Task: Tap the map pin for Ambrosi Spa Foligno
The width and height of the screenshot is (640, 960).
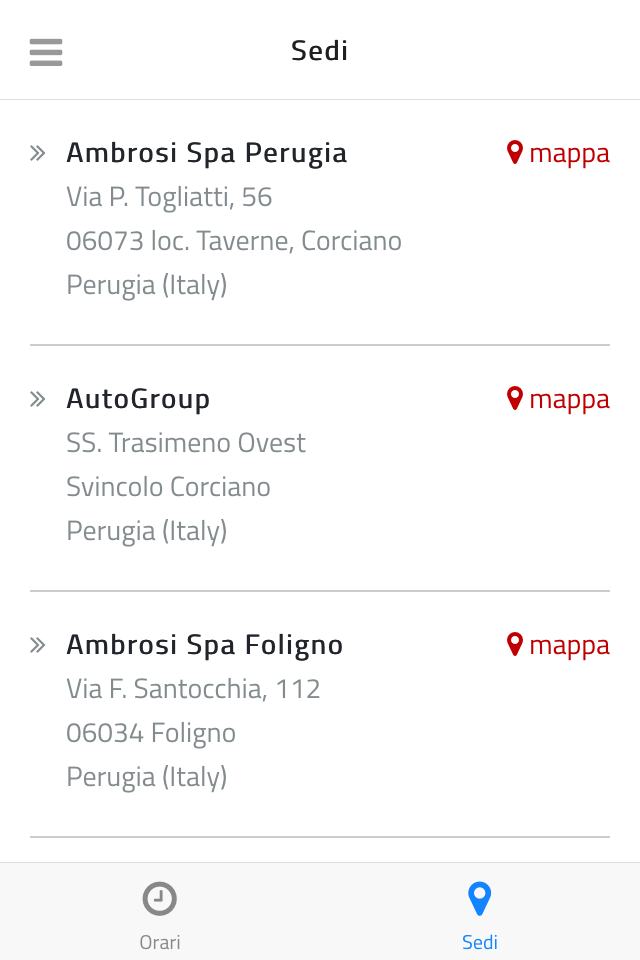Action: [515, 644]
